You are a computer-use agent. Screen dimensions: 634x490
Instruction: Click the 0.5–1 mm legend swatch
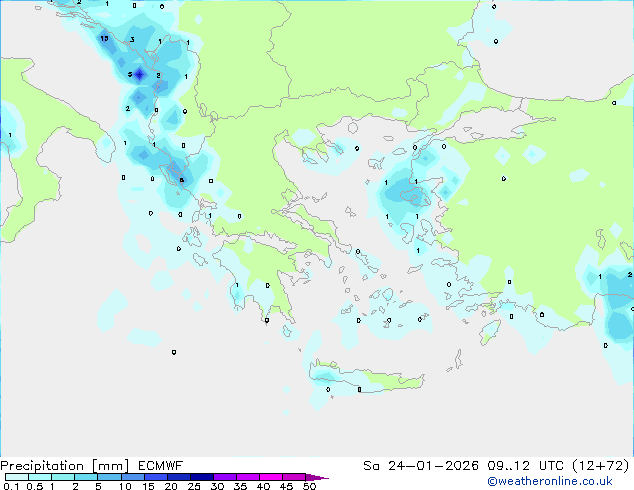coord(40,477)
